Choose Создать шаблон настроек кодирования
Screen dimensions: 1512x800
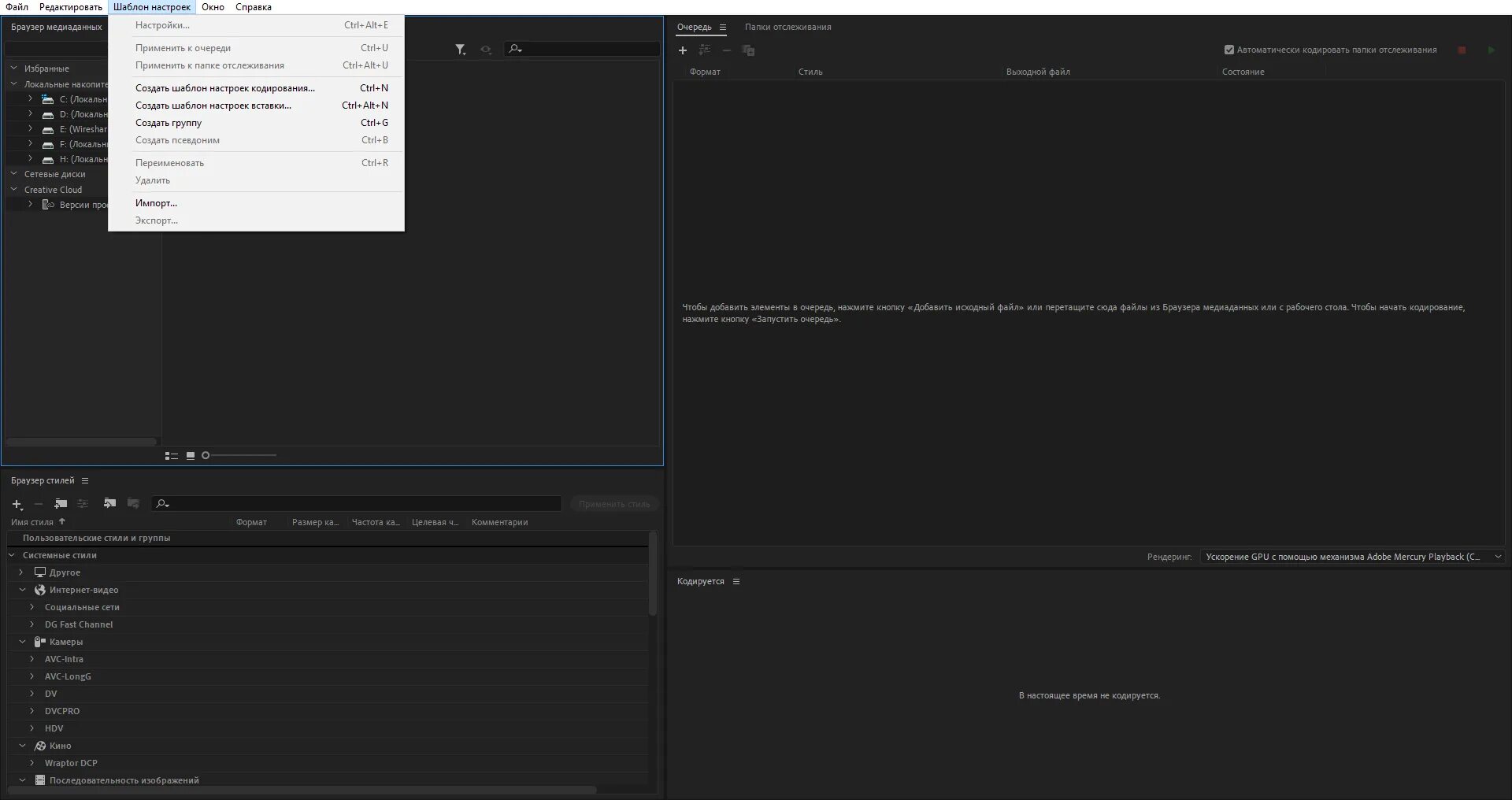tap(257, 88)
